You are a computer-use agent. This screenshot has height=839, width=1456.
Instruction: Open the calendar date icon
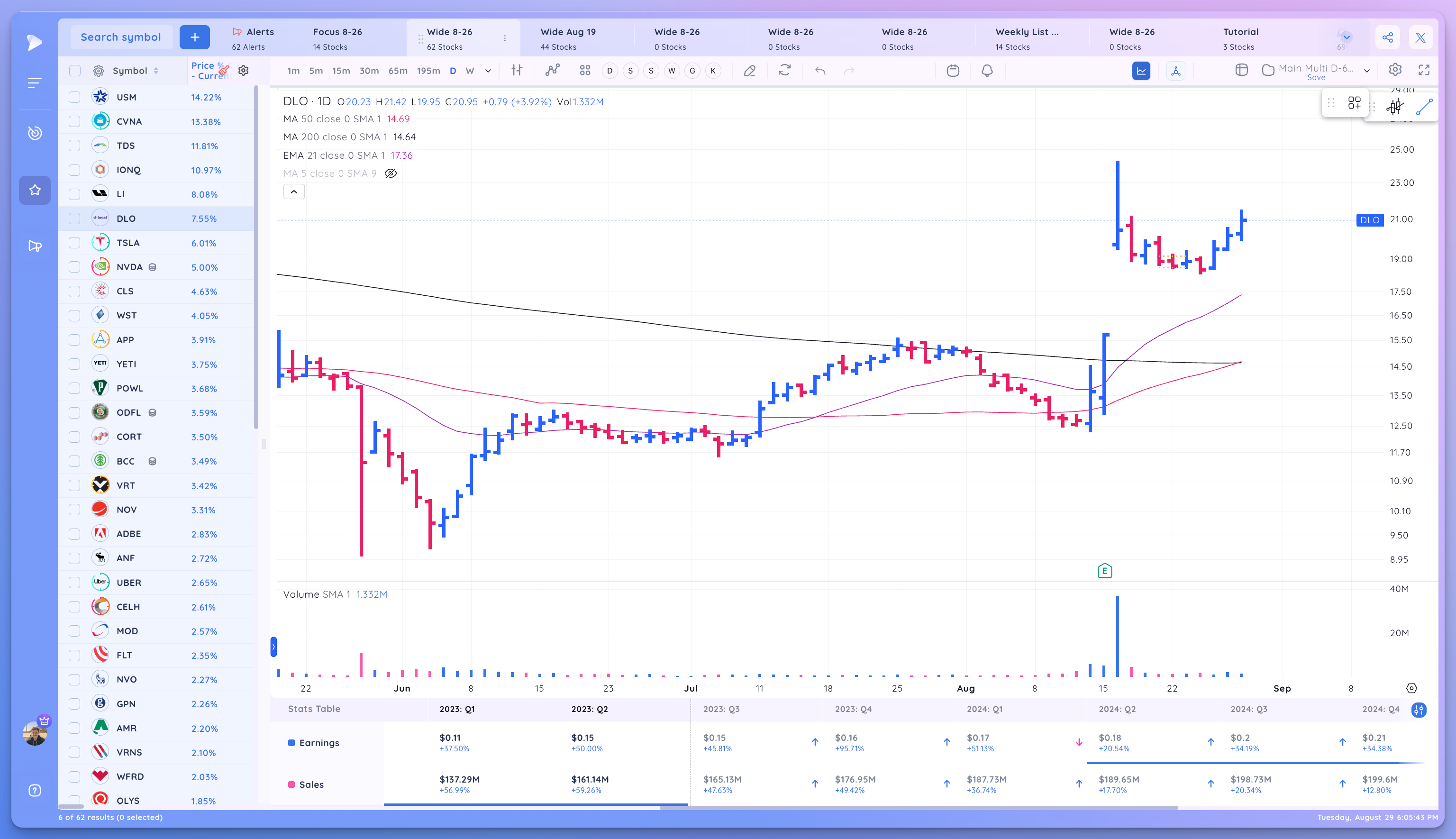[x=953, y=70]
